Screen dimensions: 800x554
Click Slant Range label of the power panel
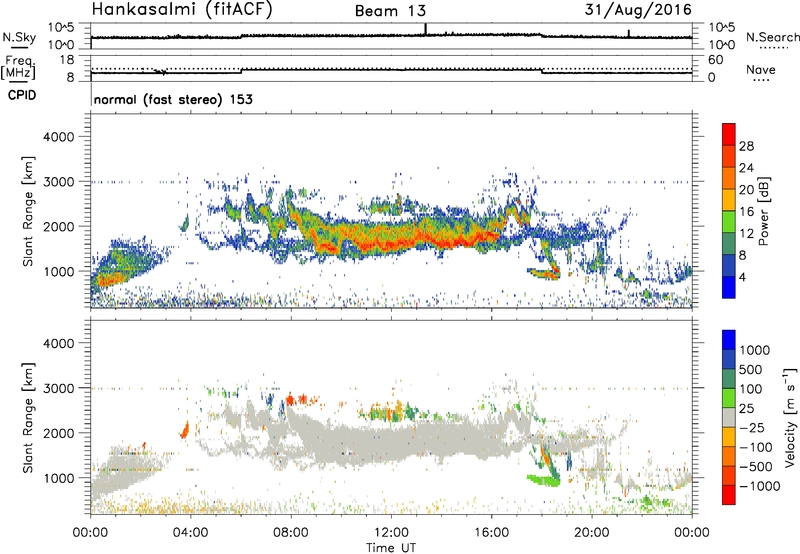pyautogui.click(x=28, y=211)
